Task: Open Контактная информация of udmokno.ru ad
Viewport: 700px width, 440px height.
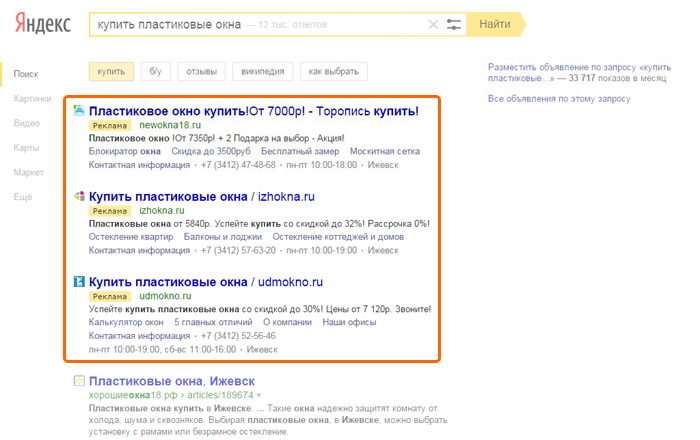Action: (x=139, y=336)
